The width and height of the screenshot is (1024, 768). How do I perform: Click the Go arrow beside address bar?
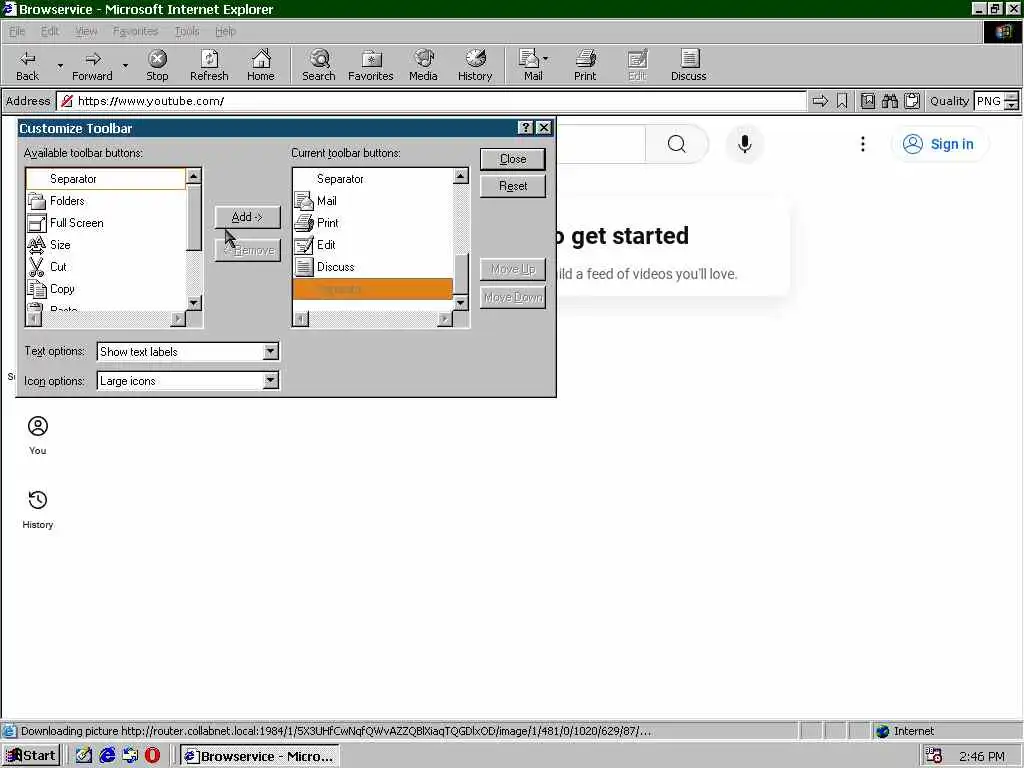pos(820,101)
